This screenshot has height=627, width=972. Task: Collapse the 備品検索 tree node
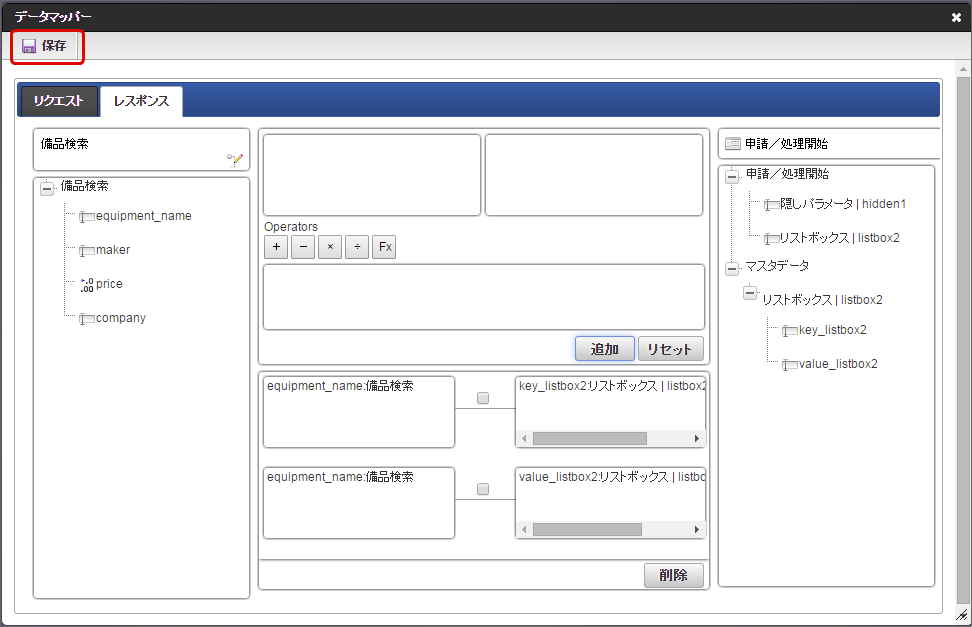47,188
